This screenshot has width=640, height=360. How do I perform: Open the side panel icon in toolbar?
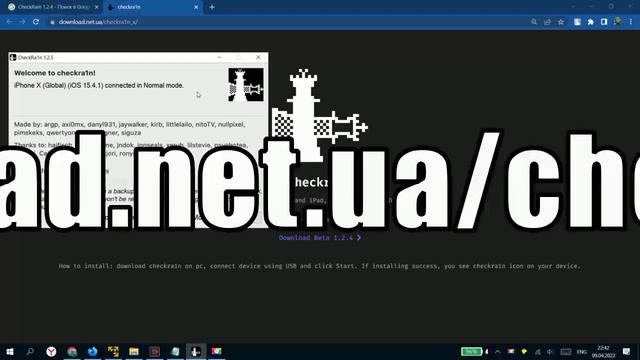pyautogui.click(x=604, y=22)
